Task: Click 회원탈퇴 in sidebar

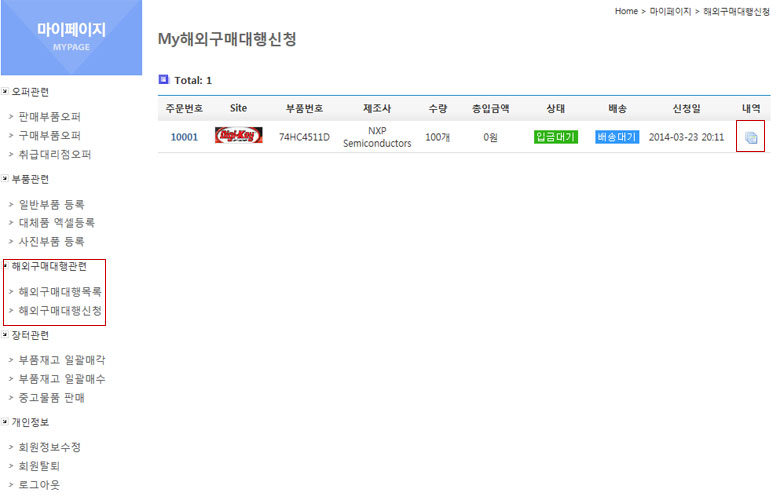Action: (x=39, y=466)
